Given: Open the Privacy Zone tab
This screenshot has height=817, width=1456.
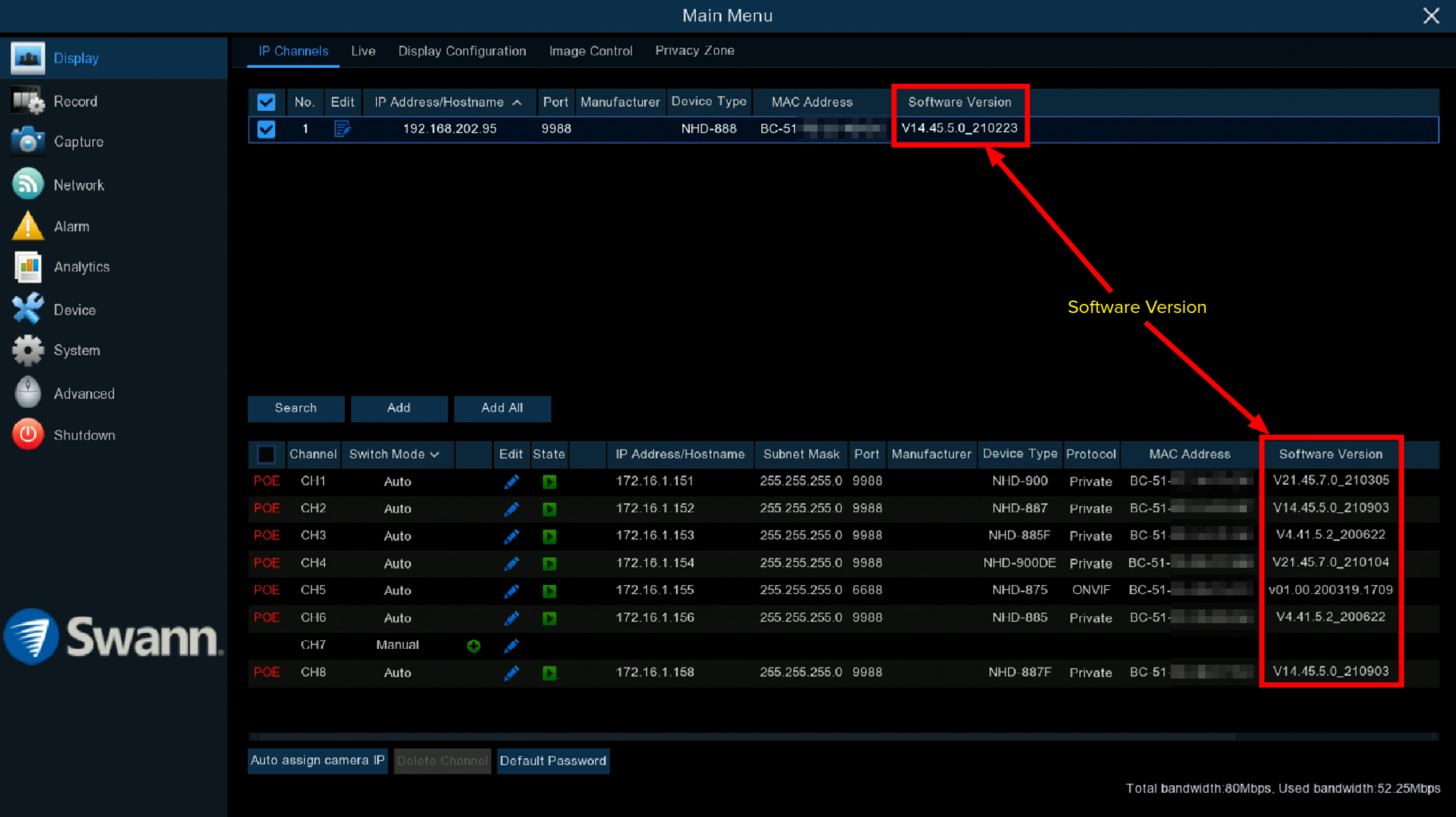Looking at the screenshot, I should click(694, 51).
